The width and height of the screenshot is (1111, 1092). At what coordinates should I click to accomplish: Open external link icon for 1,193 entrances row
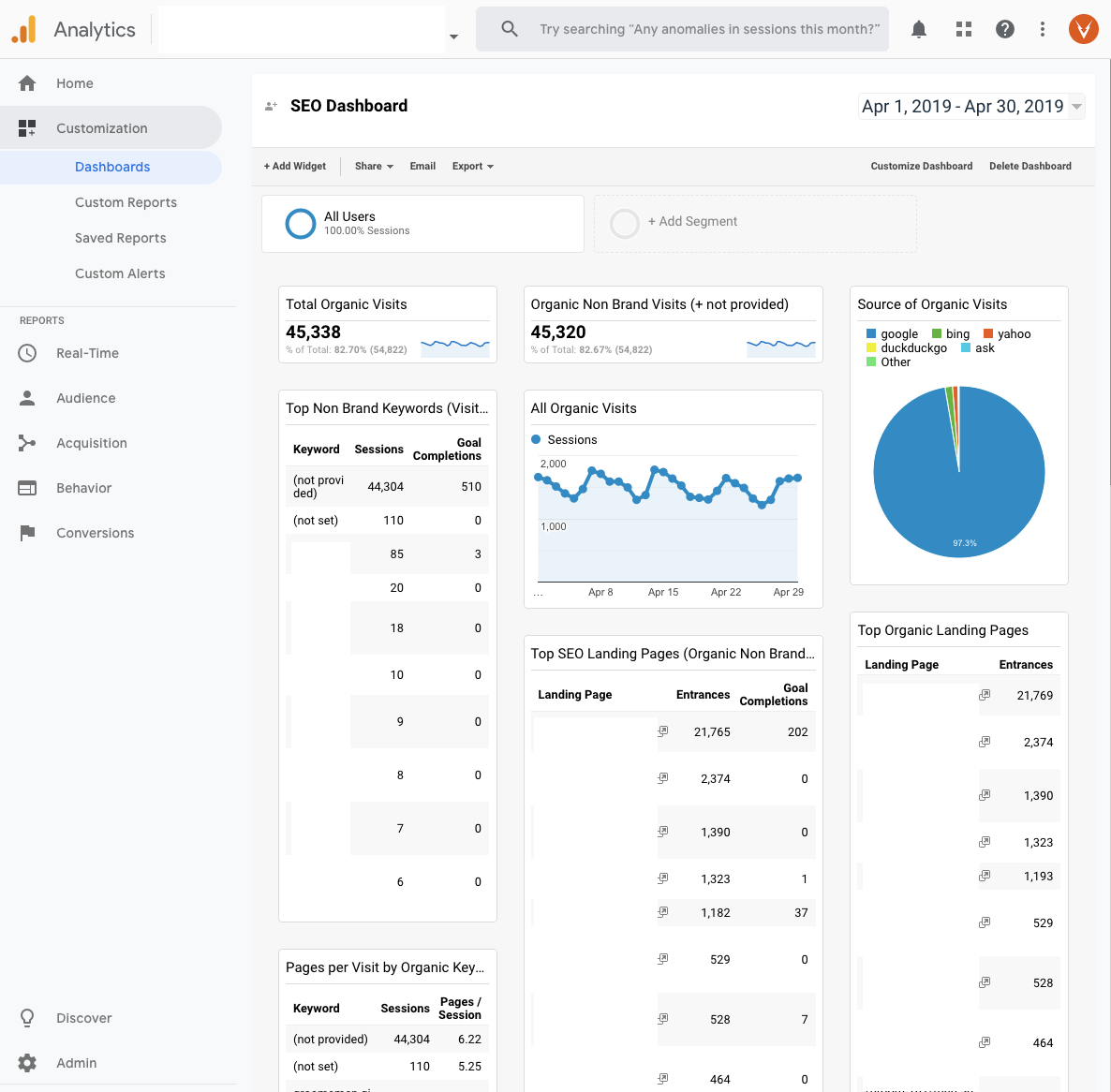[985, 876]
